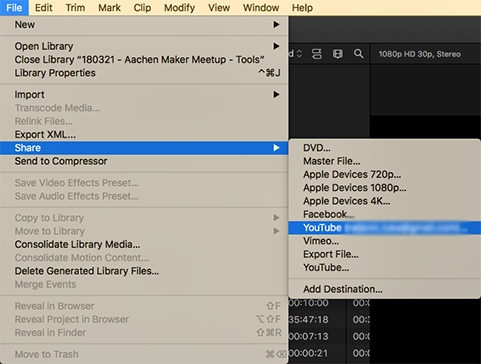Select Vimeo… share destination
481x364 pixels.
coord(385,241)
